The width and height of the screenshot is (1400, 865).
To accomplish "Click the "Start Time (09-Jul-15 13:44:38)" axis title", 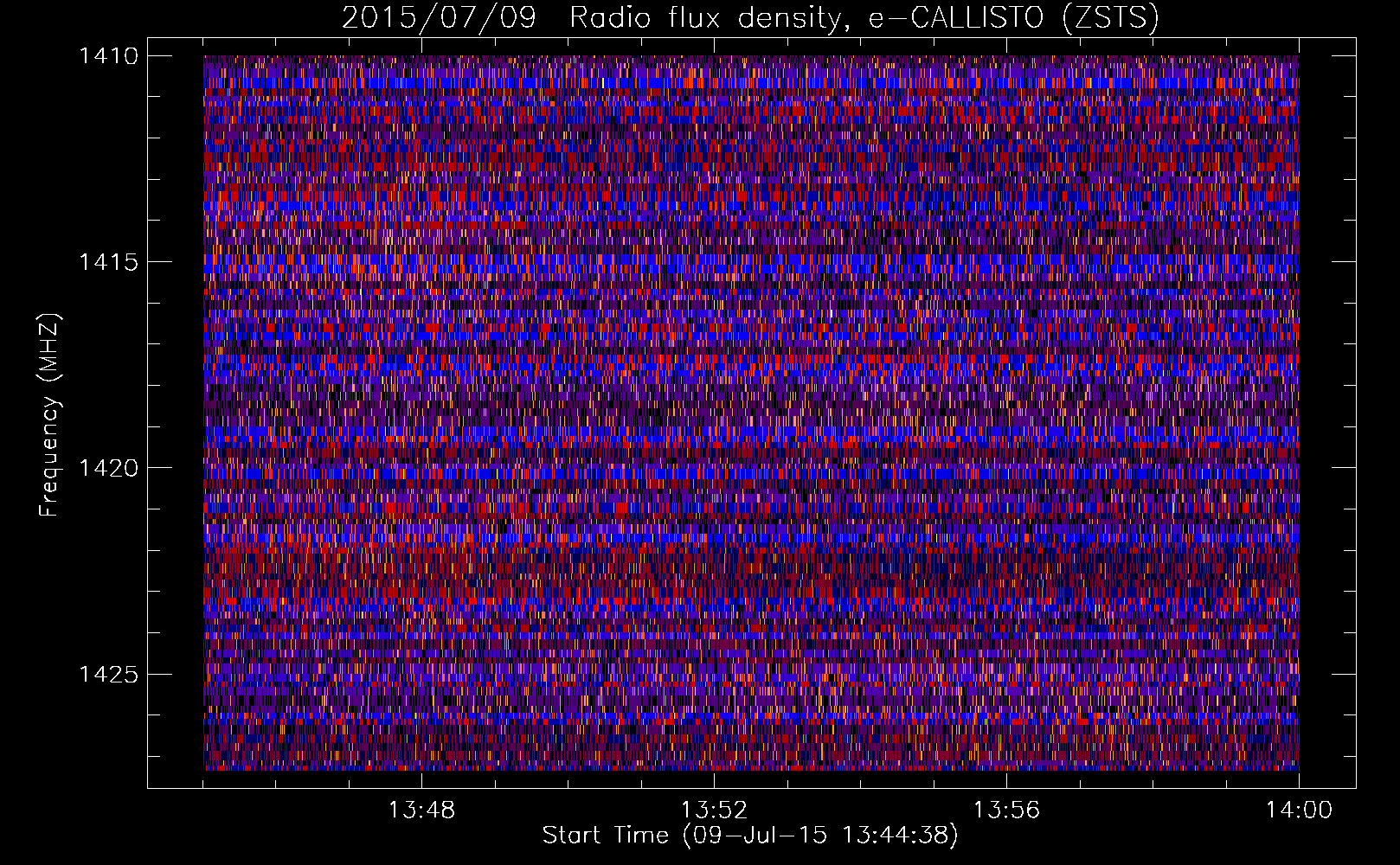I will click(750, 836).
